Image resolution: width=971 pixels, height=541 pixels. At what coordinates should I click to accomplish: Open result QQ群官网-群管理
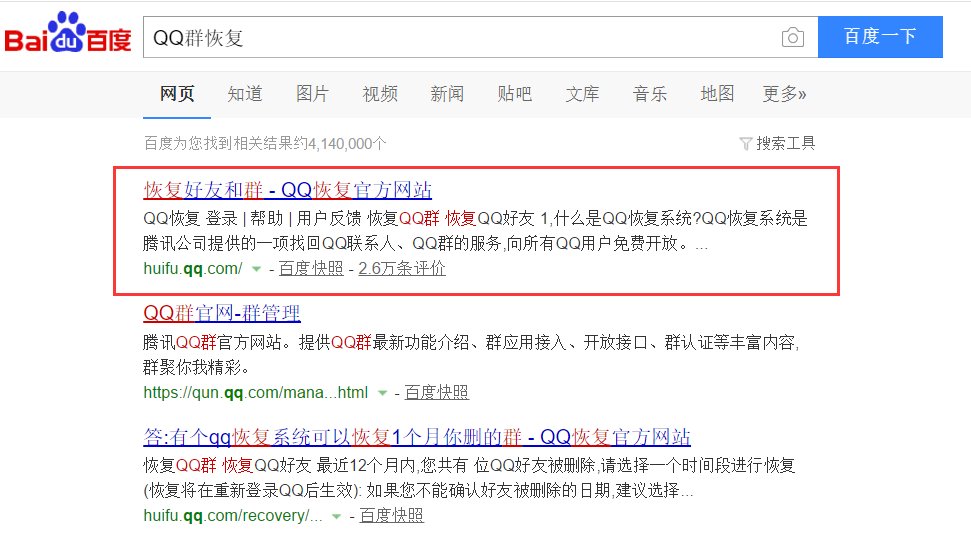[222, 313]
